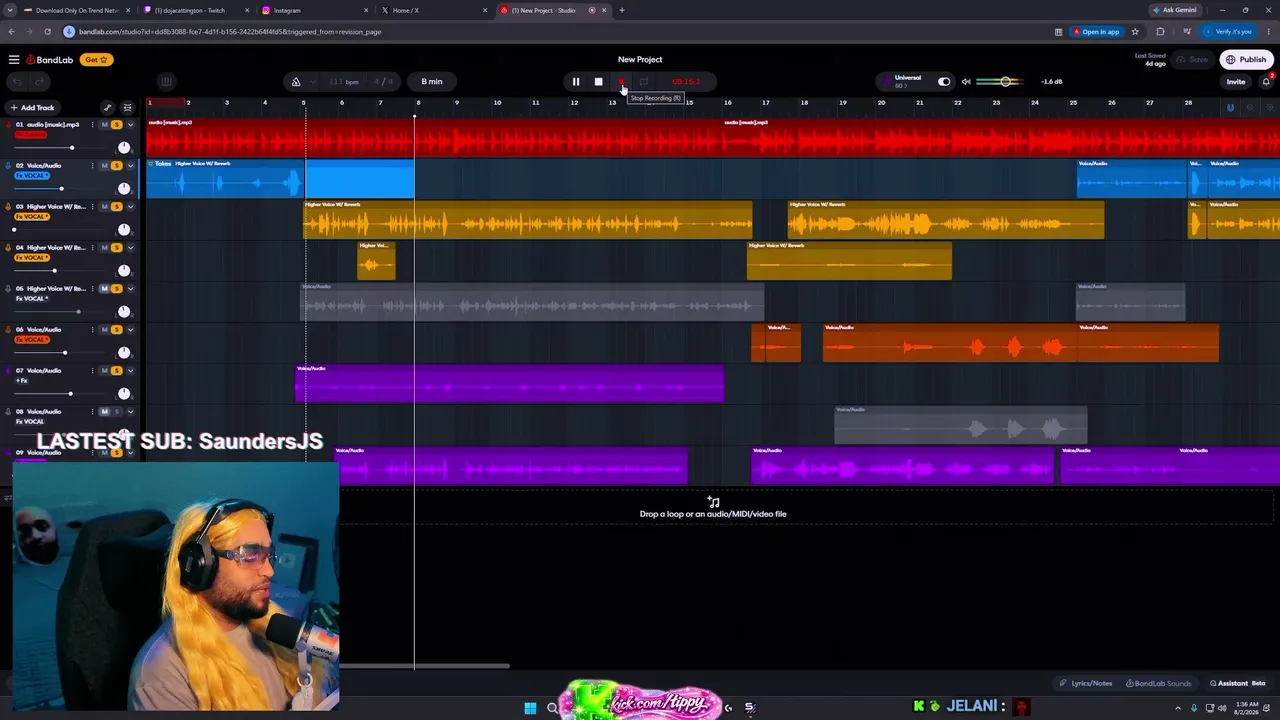Switch to the Instagram browser tab
The width and height of the screenshot is (1280, 720).
[x=315, y=10]
